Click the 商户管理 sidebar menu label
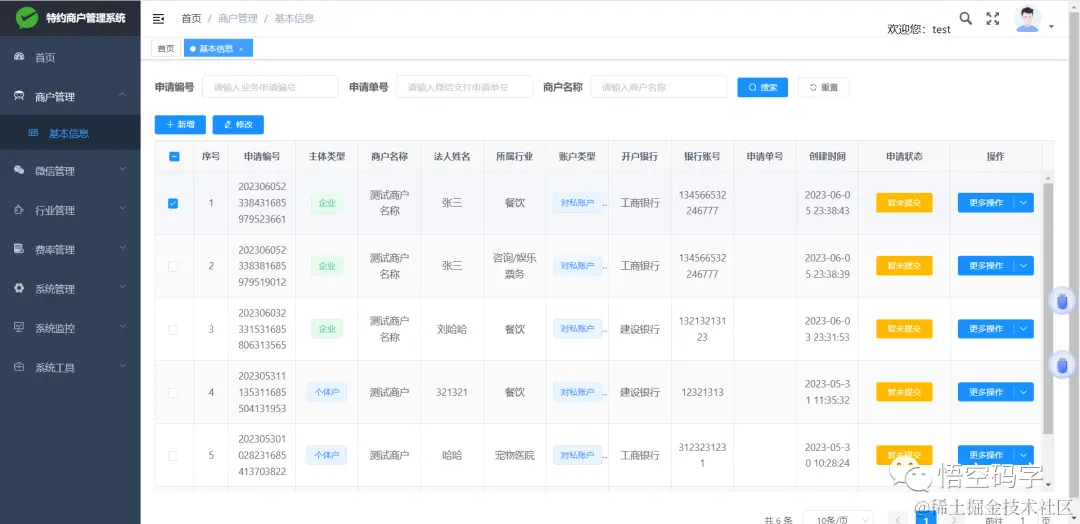The width and height of the screenshot is (1080, 524). [x=55, y=97]
